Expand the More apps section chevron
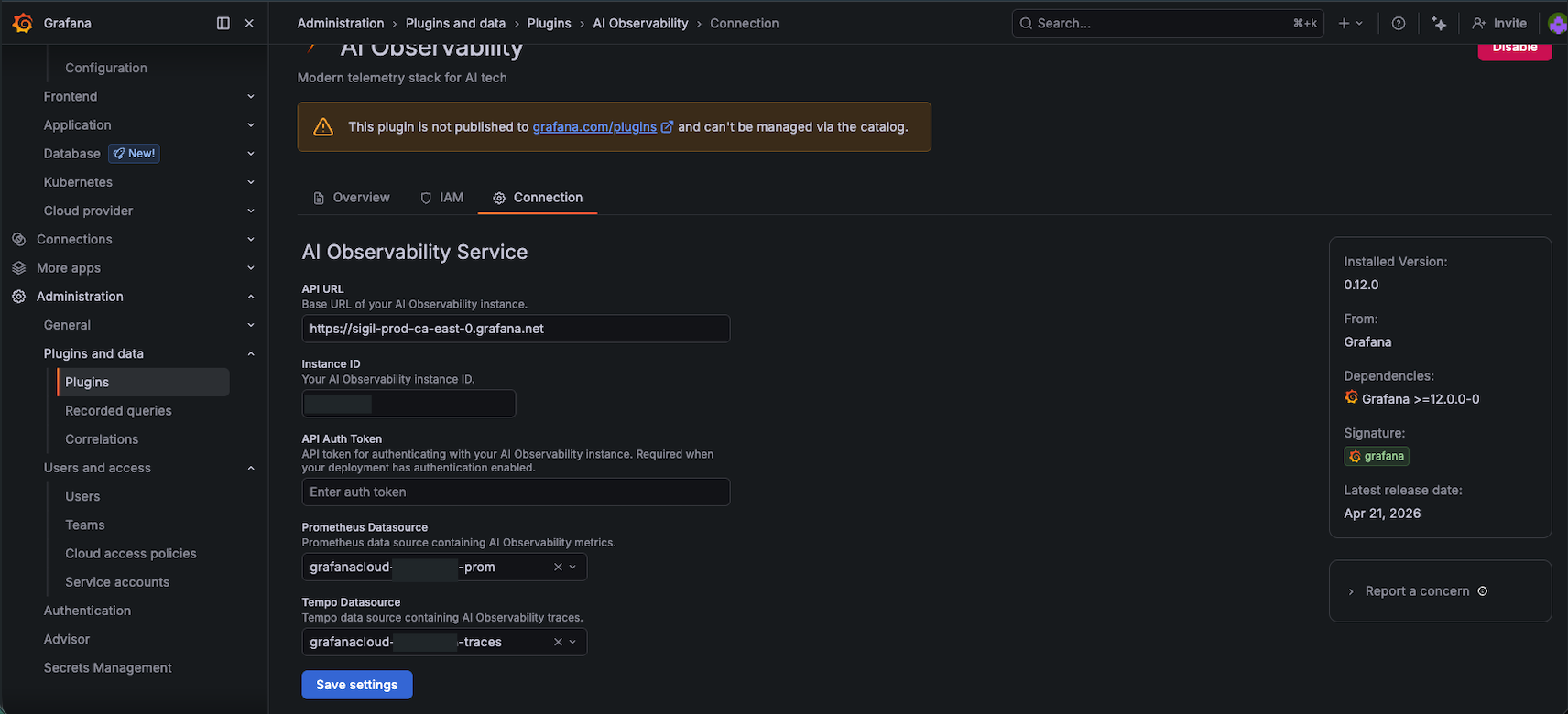The image size is (1568, 714). (x=251, y=268)
